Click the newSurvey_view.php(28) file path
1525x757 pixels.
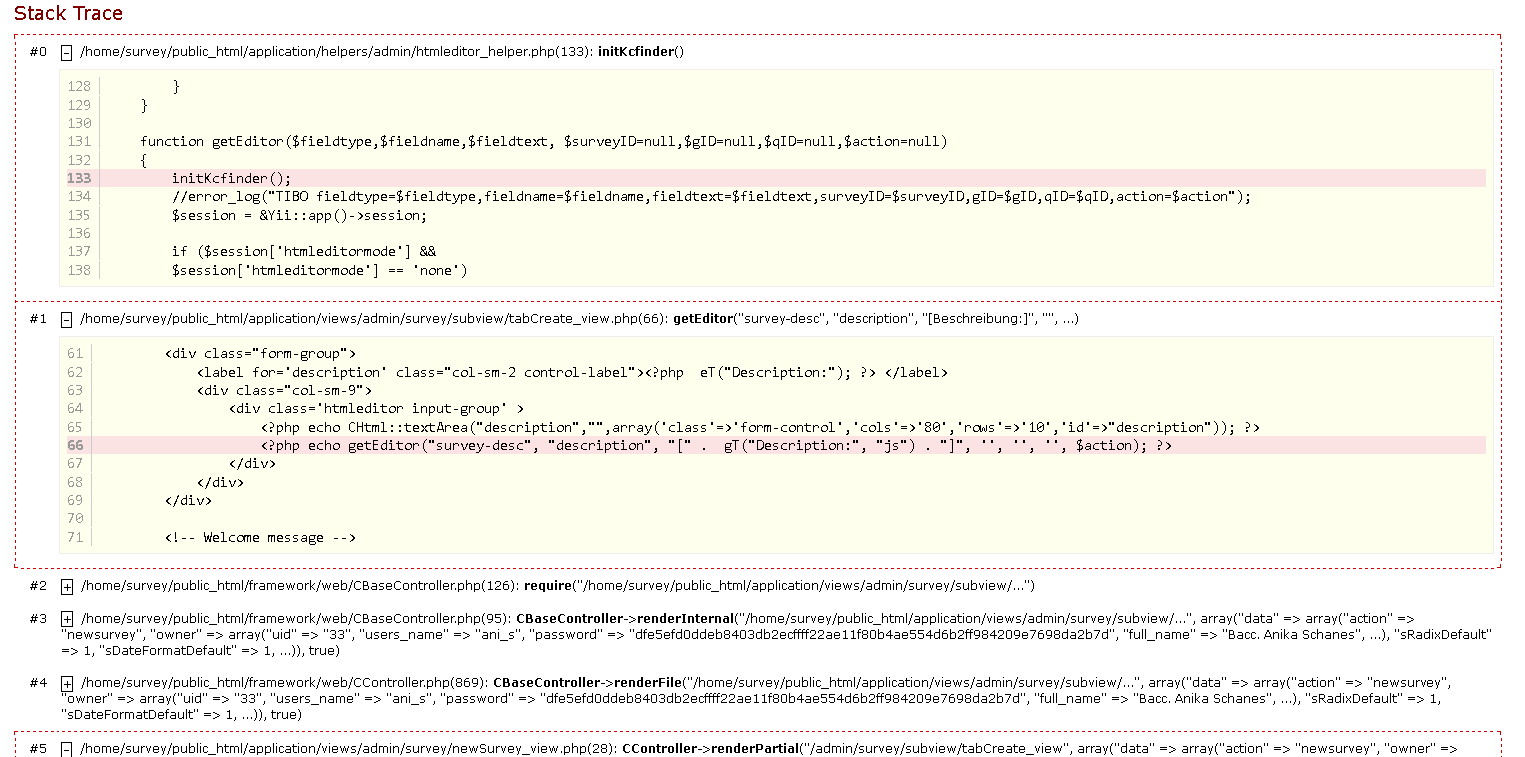pos(348,748)
